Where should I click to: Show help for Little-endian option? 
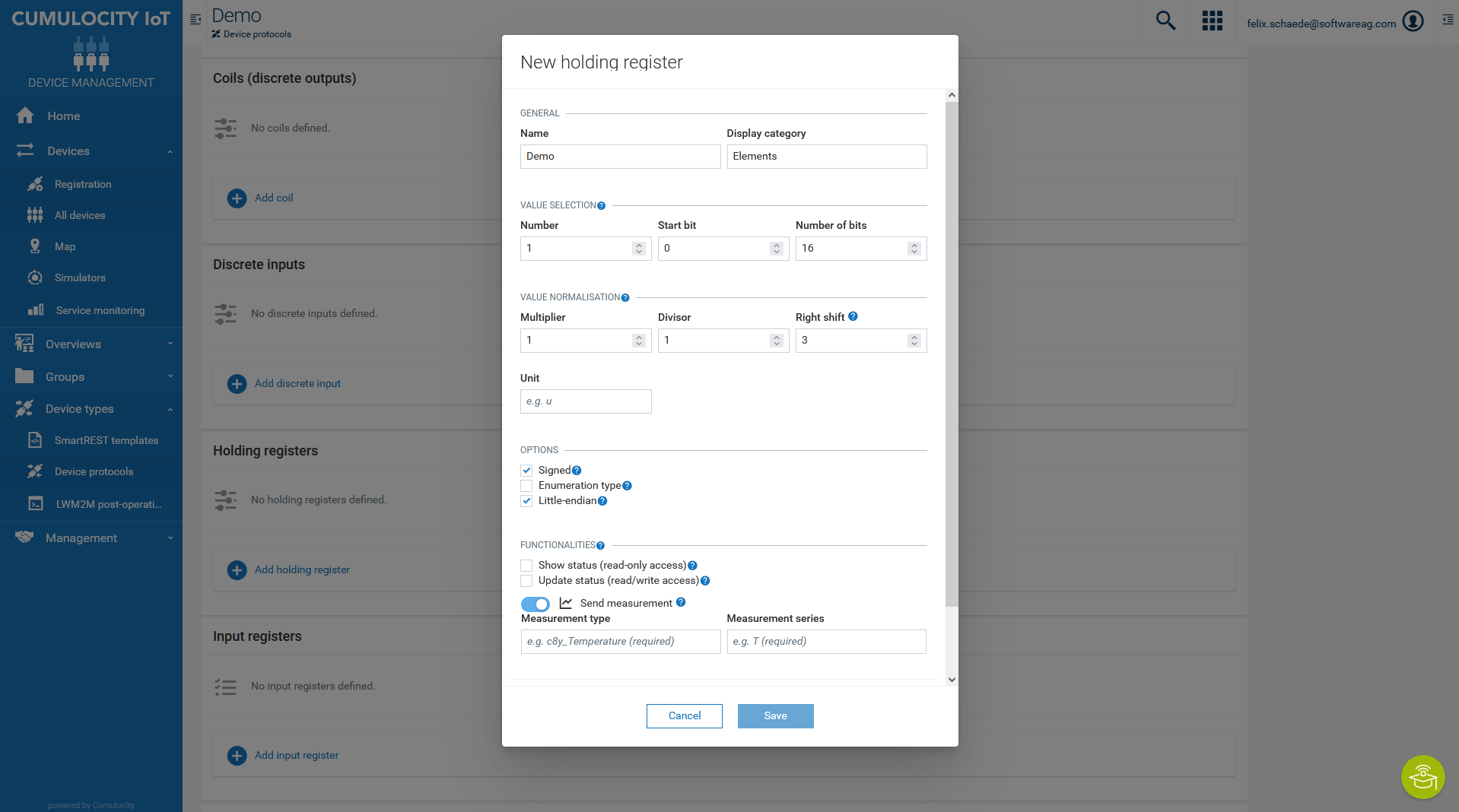[x=602, y=501]
